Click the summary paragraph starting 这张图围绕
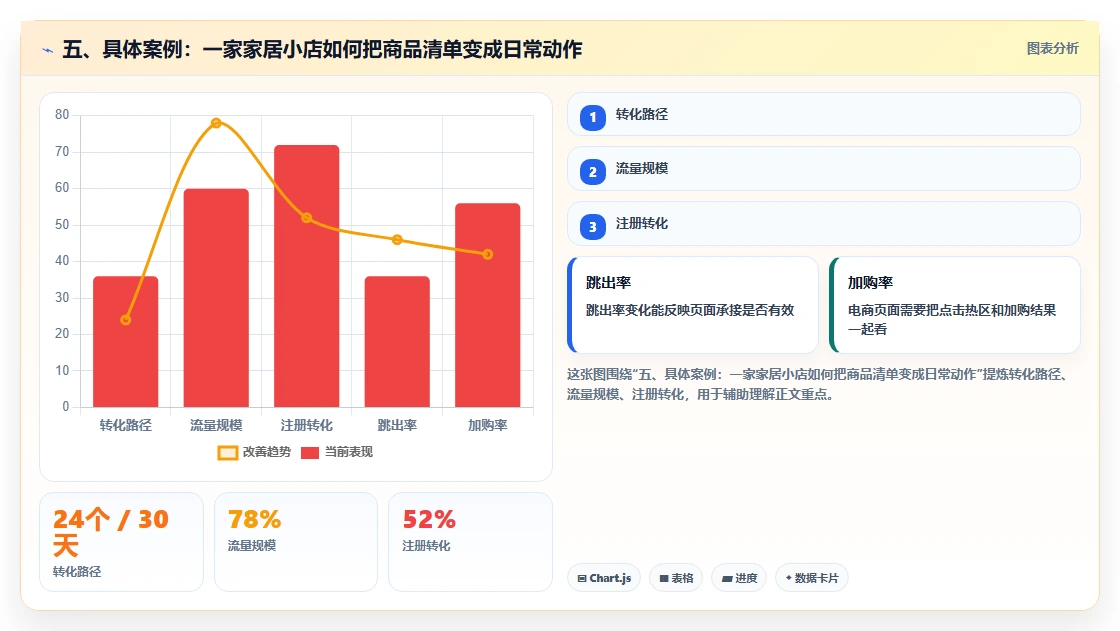This screenshot has width=1120, height=631. [819, 384]
